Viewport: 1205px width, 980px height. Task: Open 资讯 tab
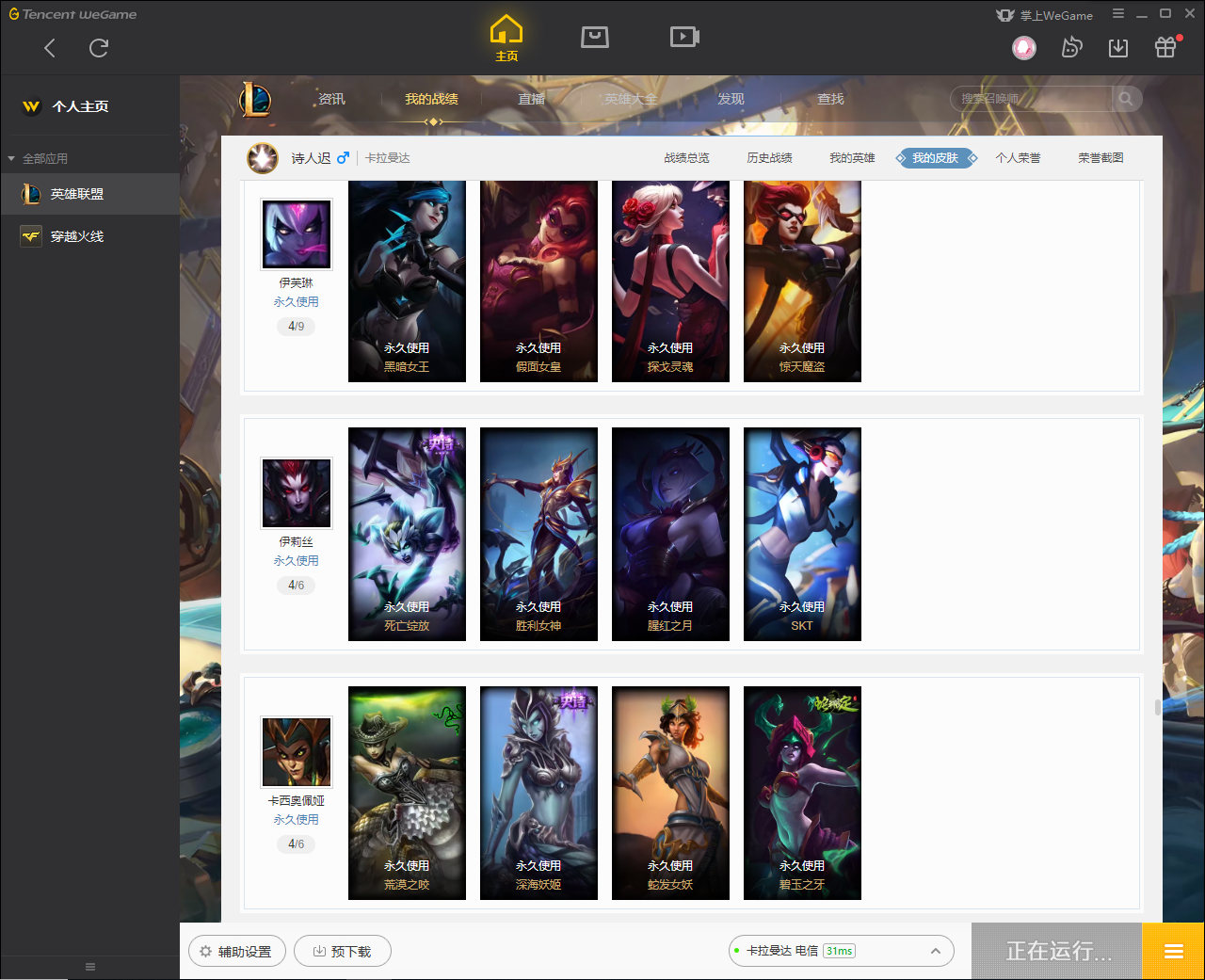click(x=331, y=99)
